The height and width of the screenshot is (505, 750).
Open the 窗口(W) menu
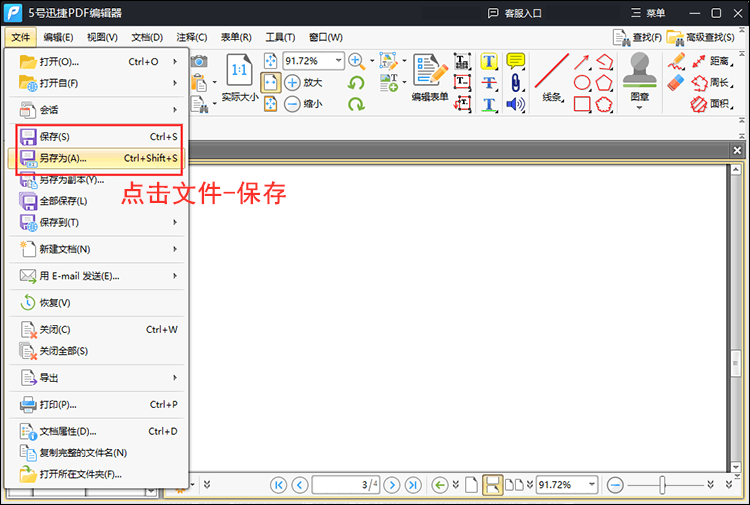(326, 37)
